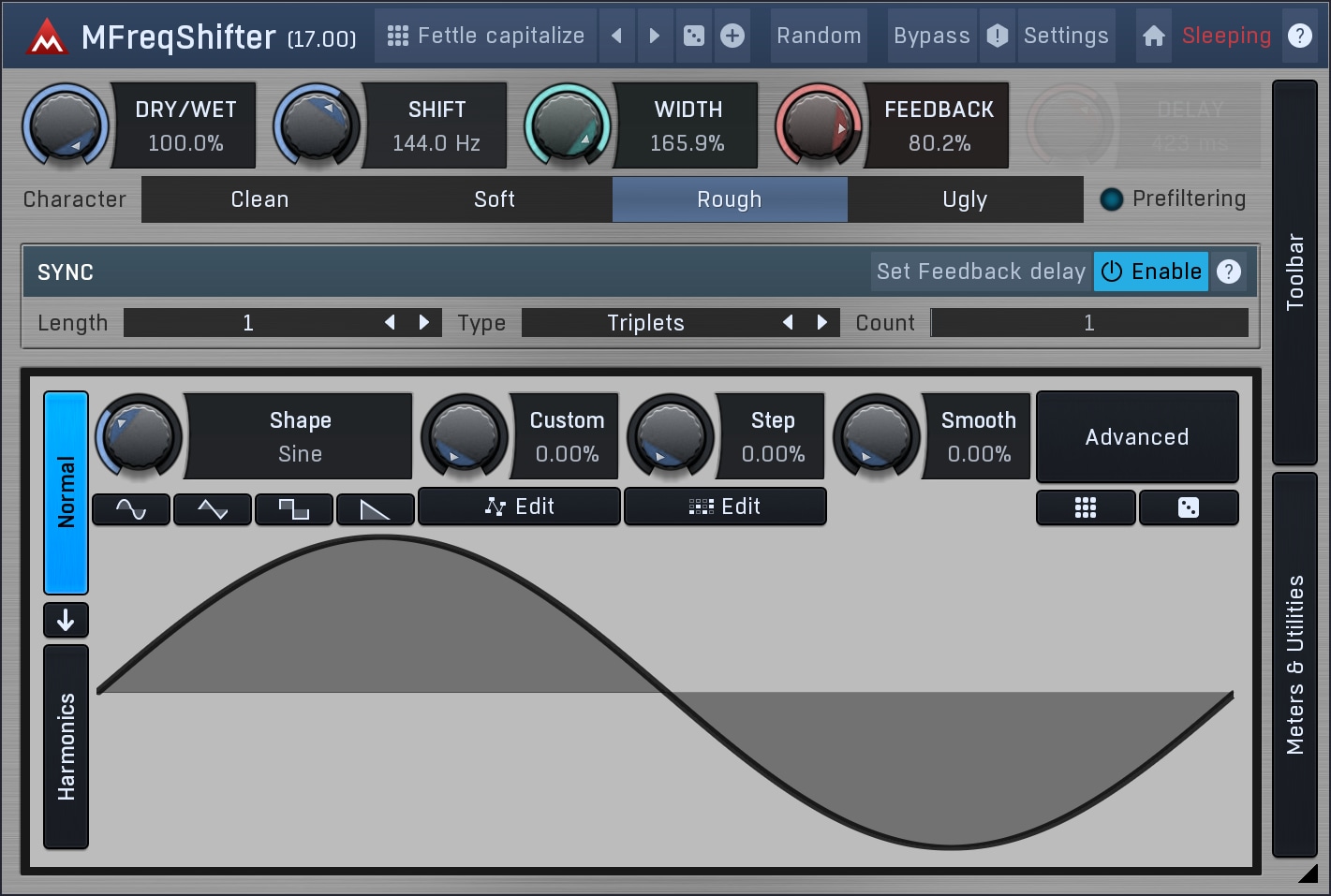Click previous arrow on Sync Length selector
Screen dimensions: 1331x896
(x=390, y=323)
